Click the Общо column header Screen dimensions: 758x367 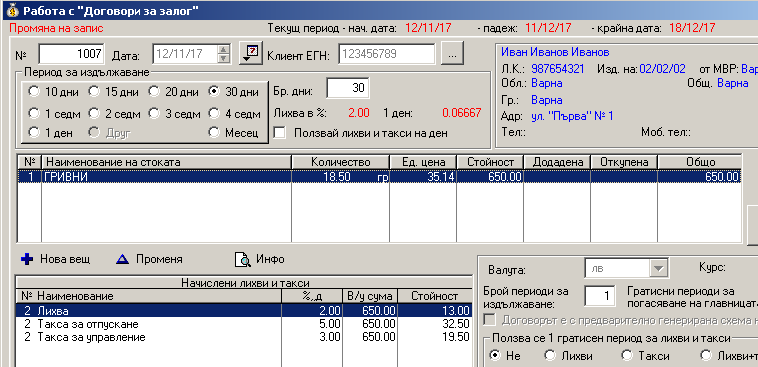tap(700, 162)
